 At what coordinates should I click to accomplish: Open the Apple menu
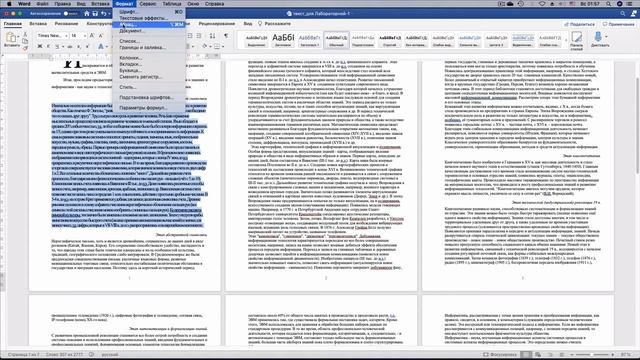[x=9, y=4]
